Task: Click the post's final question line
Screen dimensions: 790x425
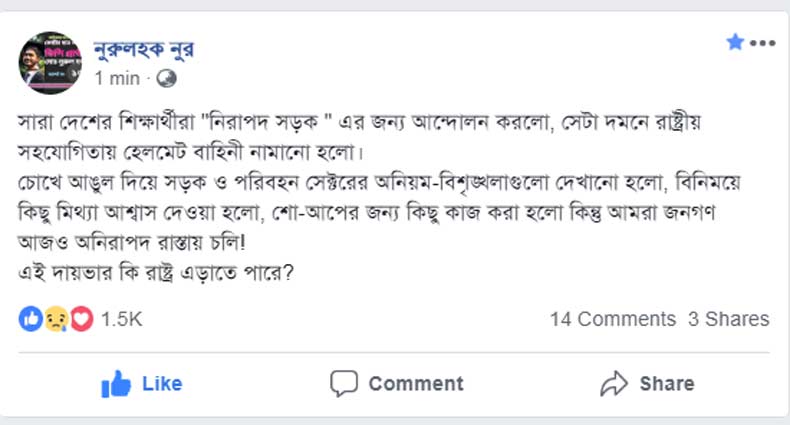Action: point(160,269)
